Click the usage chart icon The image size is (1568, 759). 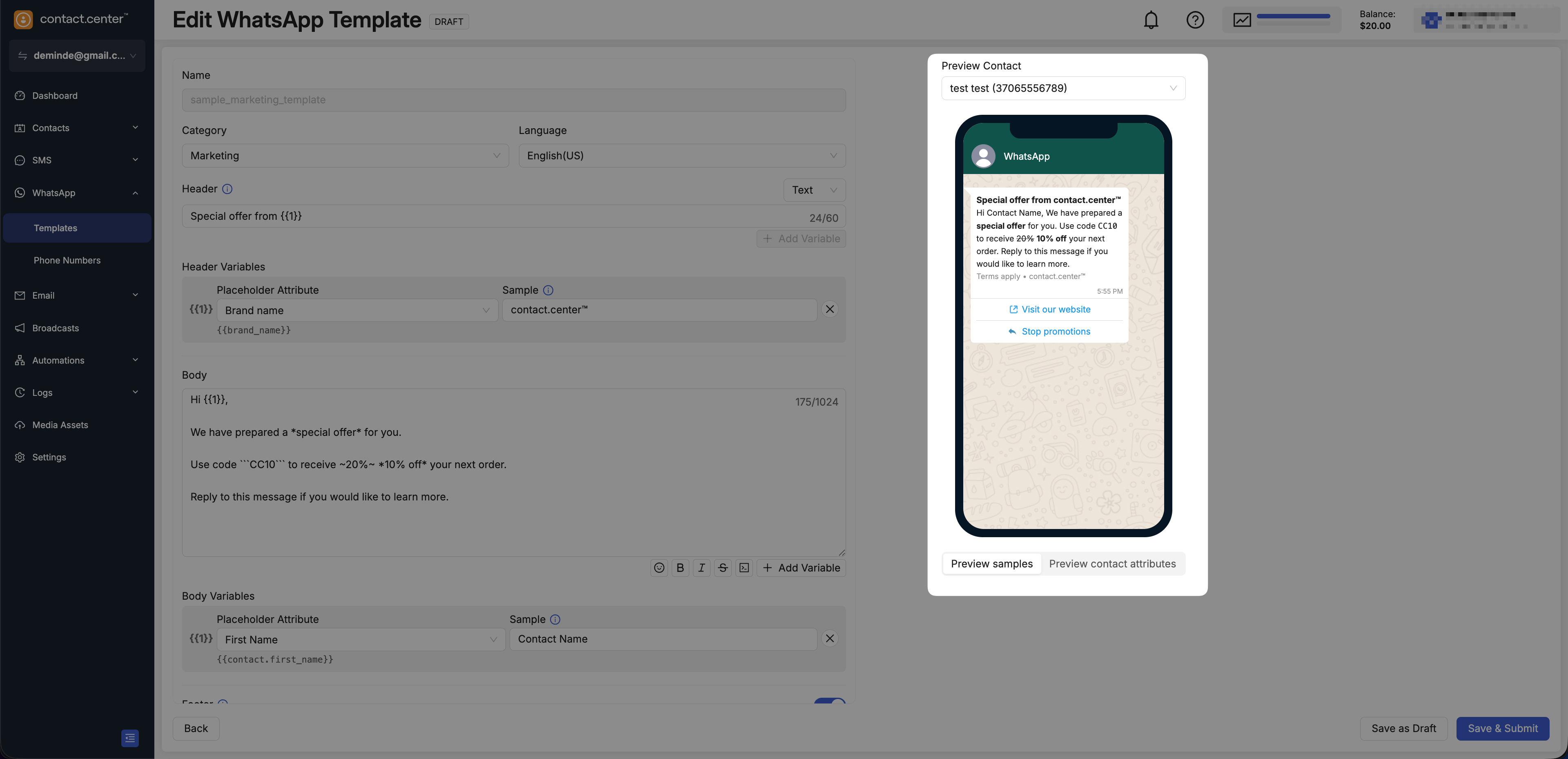(x=1242, y=20)
